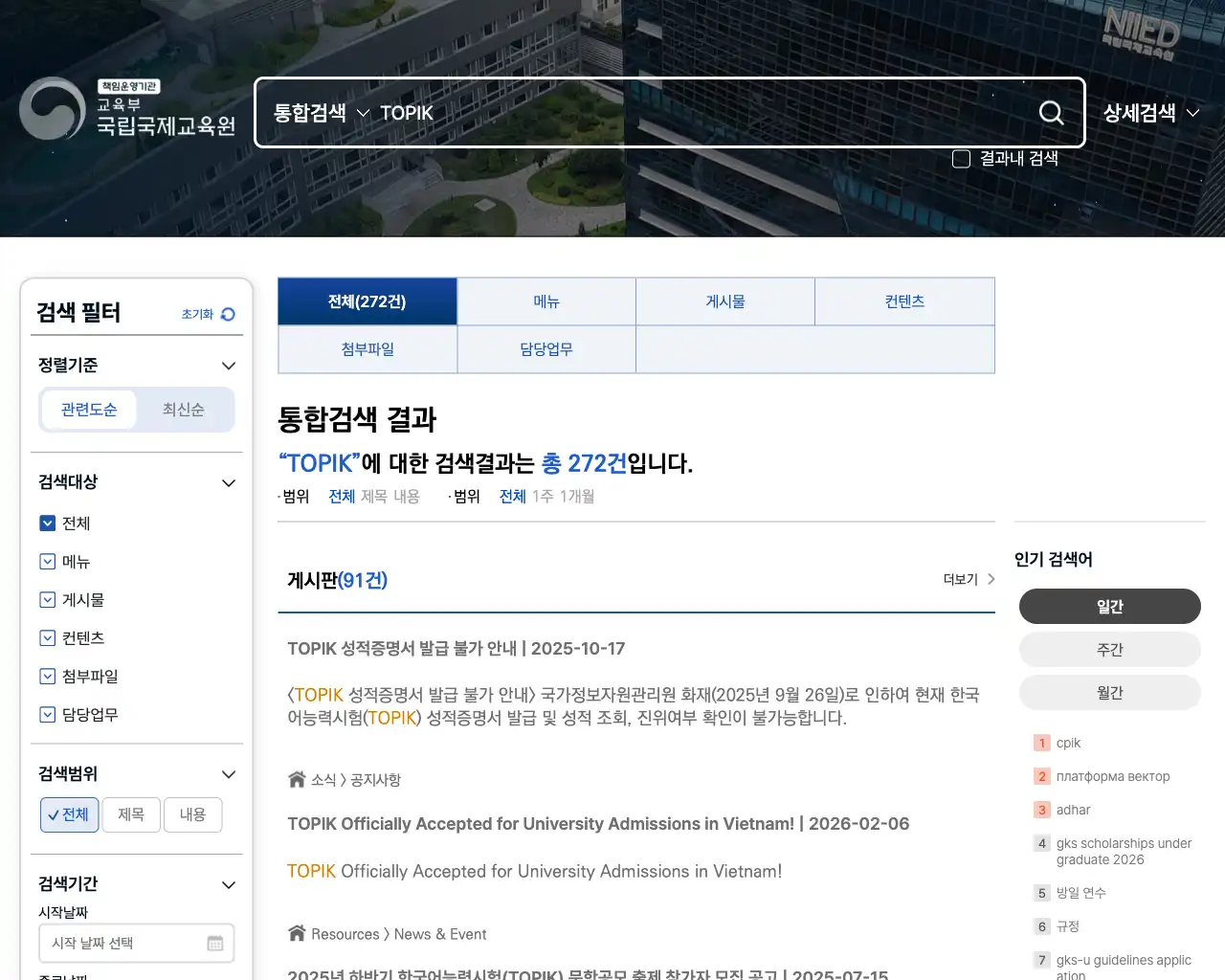This screenshot has width=1225, height=980.
Task: Enable the 결과내 검색 checkbox
Action: point(962,159)
